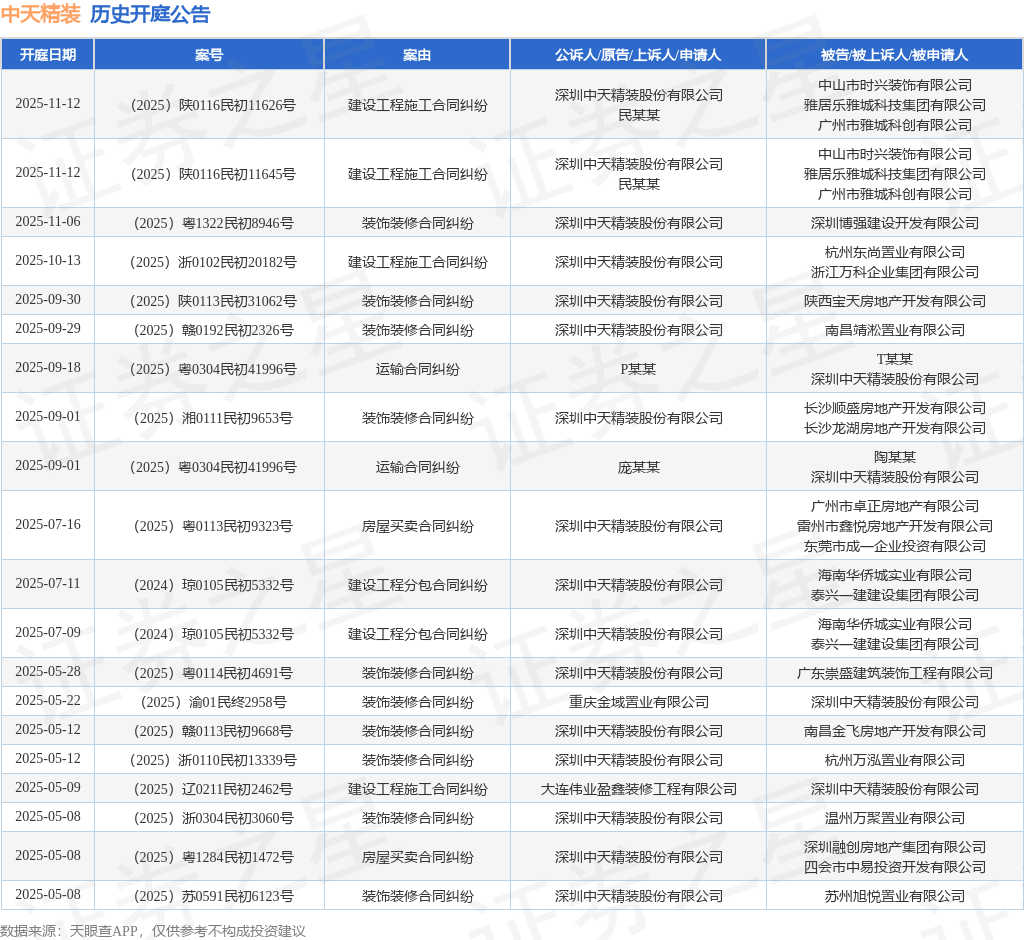Click date cell 2025-10-13
Viewport: 1024px width, 940px height.
click(x=48, y=261)
